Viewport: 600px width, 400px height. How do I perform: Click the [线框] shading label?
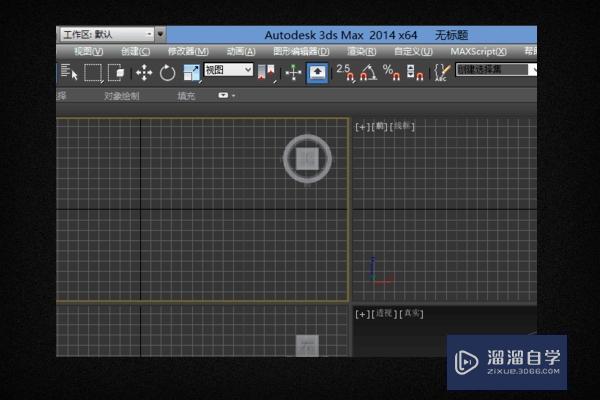point(402,126)
